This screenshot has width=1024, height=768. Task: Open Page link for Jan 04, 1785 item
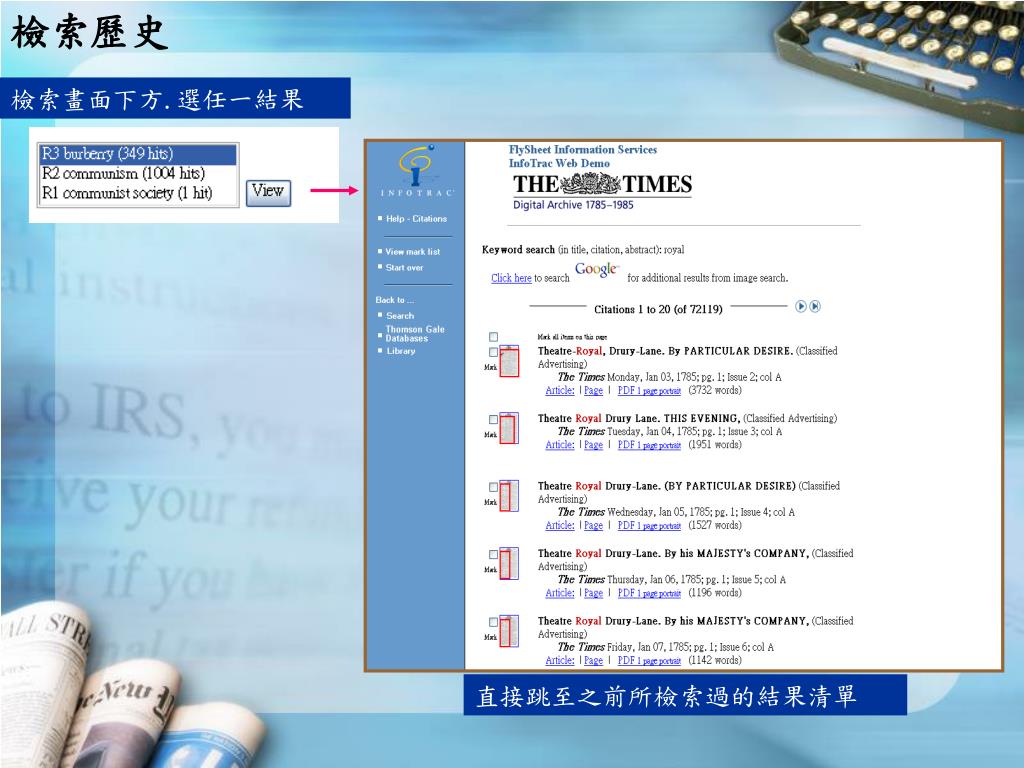click(593, 445)
